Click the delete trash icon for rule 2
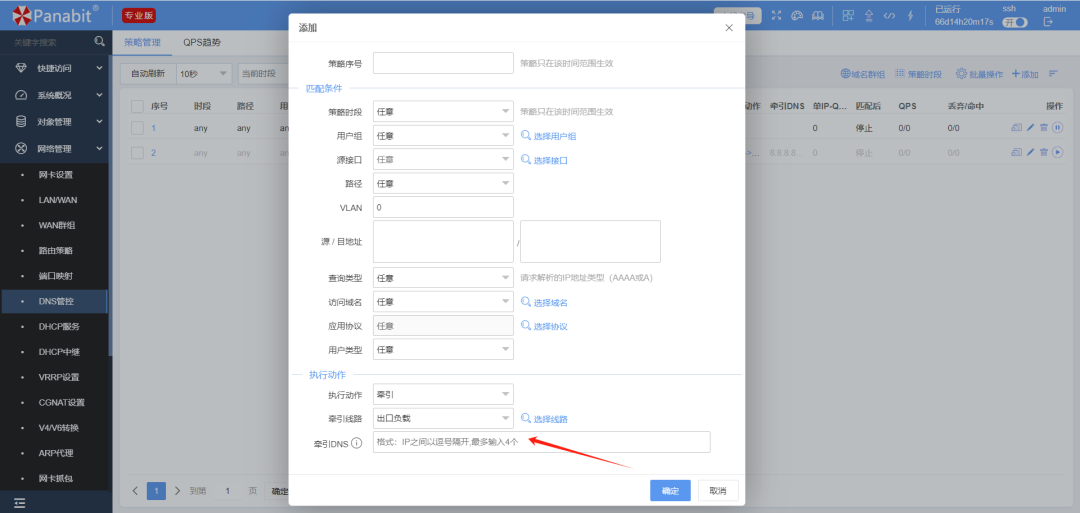This screenshot has width=1080, height=513. [x=1044, y=152]
